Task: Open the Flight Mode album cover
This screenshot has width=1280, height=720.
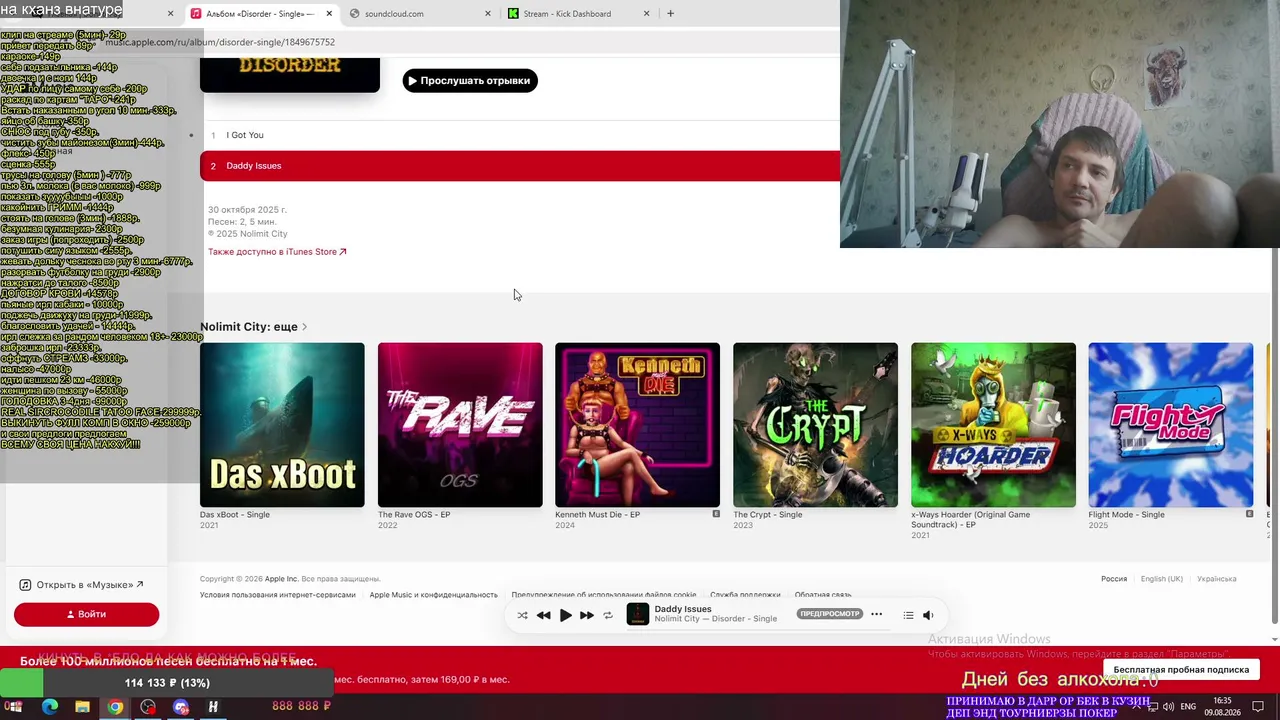Action: click(x=1170, y=425)
